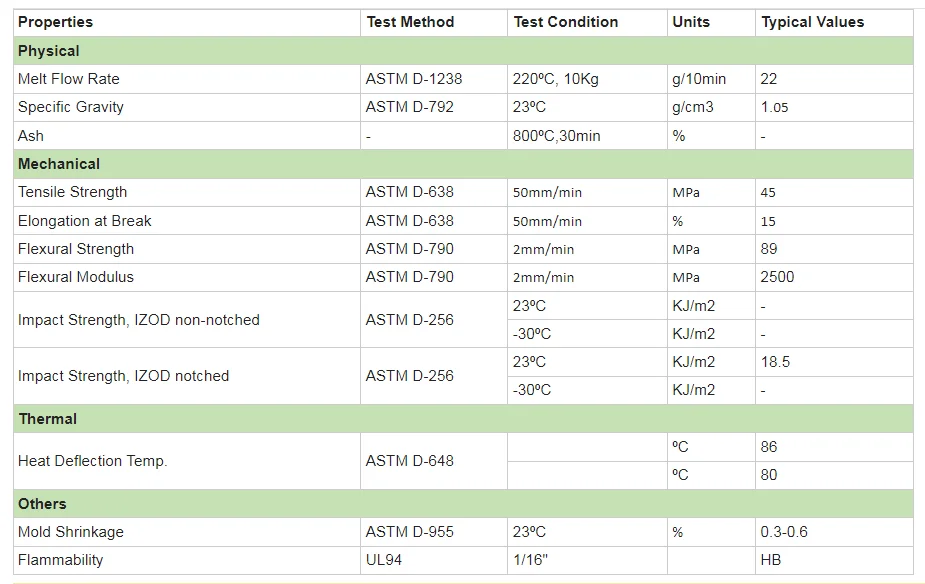Screen dimensions: 925x584
Task: Click the Test Method column header
Action: coord(410,22)
